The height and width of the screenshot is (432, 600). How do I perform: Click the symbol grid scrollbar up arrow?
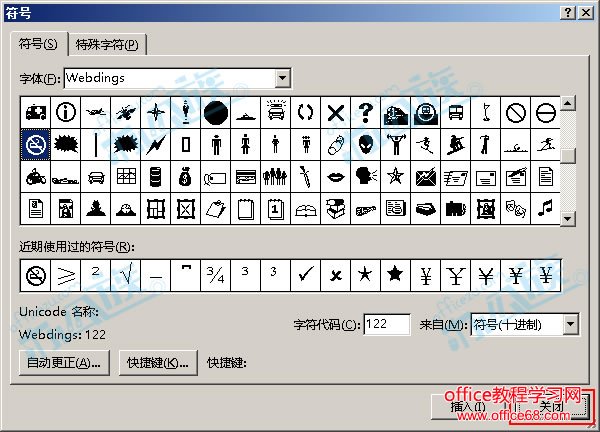(x=568, y=103)
